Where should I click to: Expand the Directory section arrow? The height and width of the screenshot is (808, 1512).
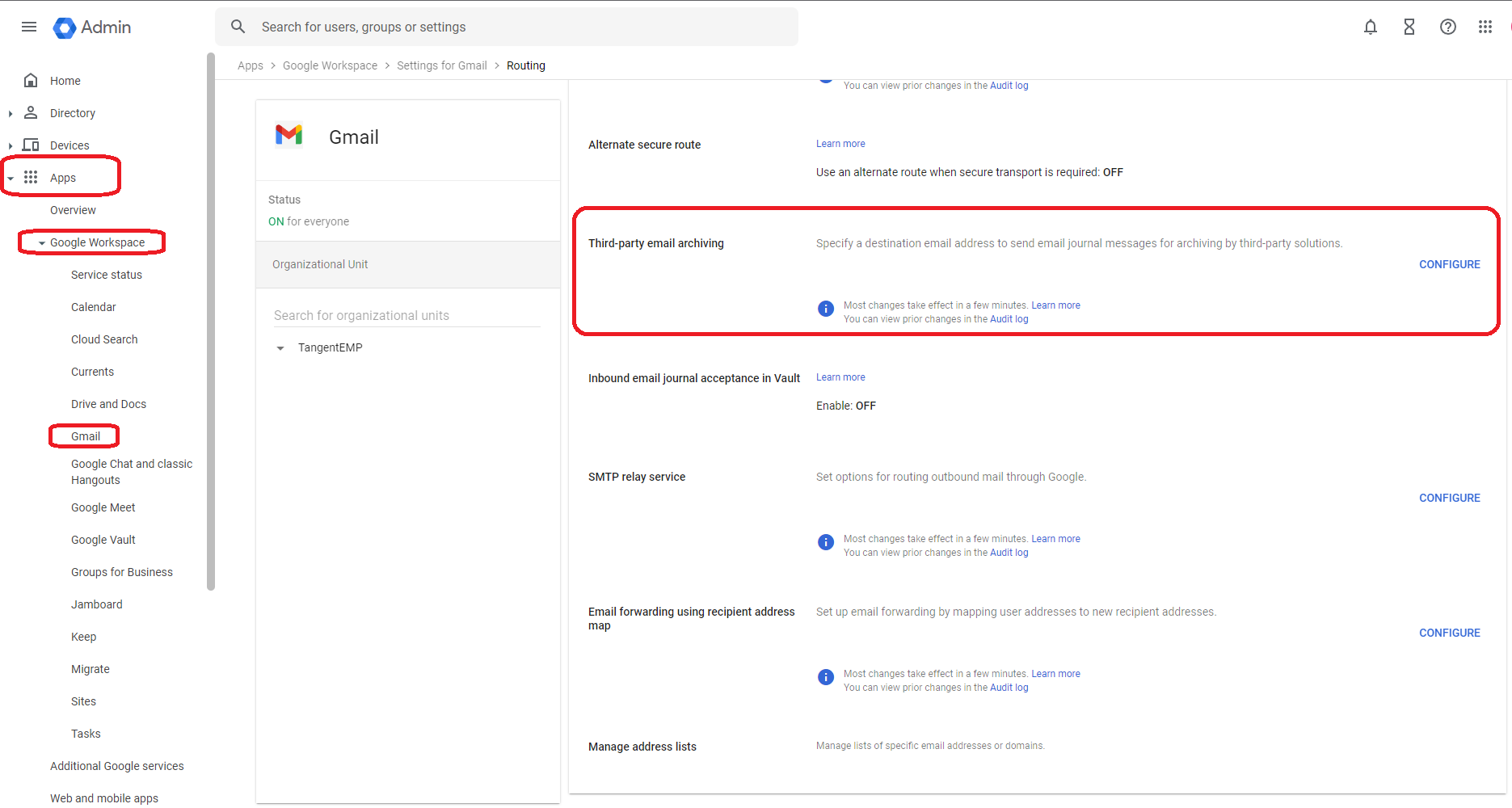point(11,113)
